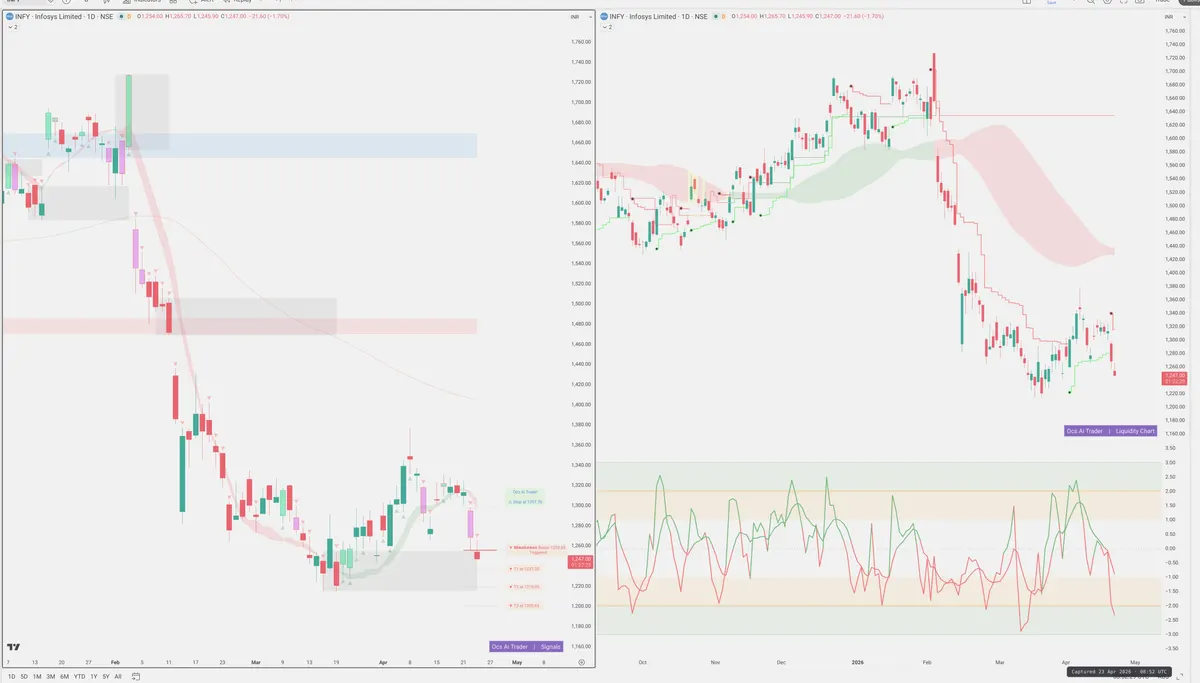
Task: Select the 1Y time range button
Action: (94, 677)
